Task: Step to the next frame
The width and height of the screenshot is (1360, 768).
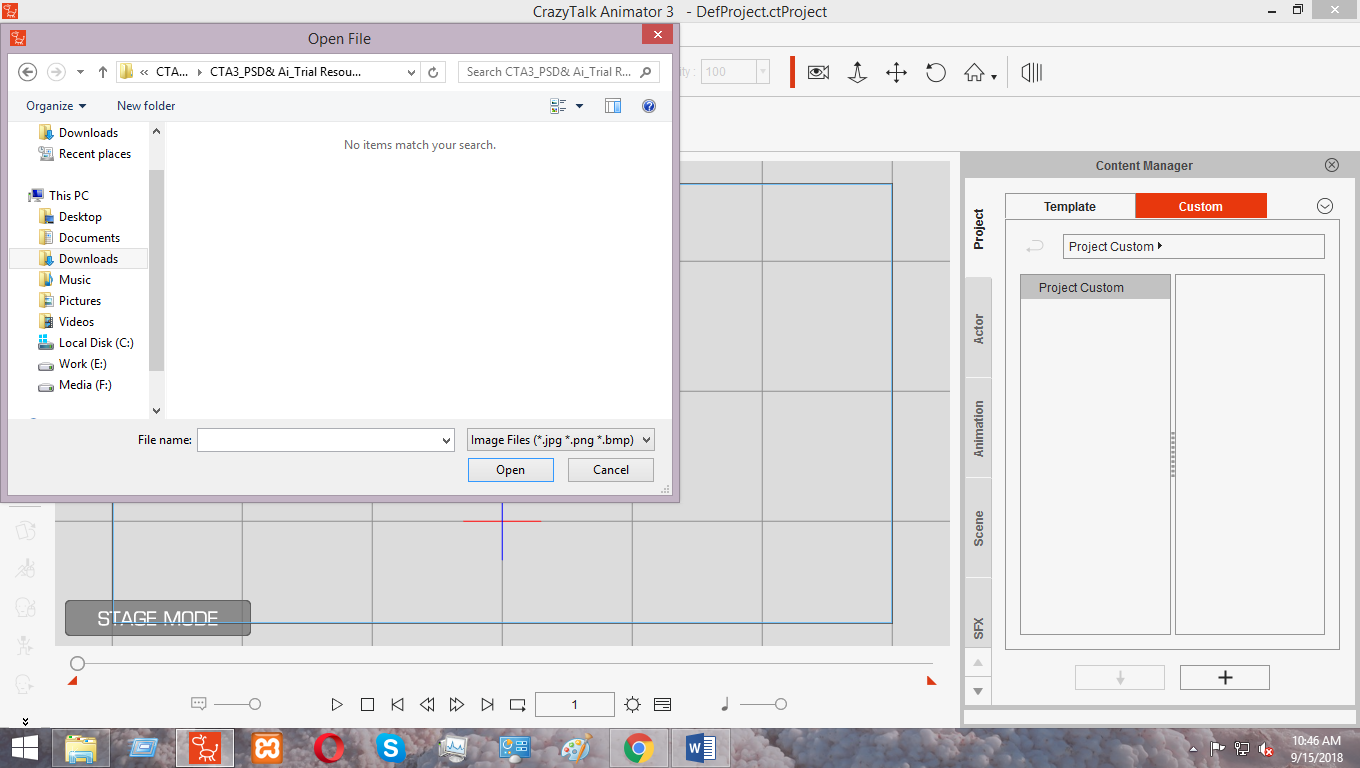Action: point(457,705)
